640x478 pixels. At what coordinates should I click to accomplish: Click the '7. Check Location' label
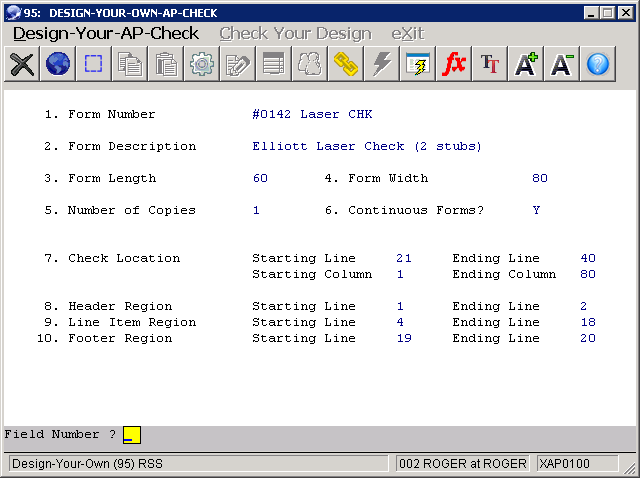point(112,258)
